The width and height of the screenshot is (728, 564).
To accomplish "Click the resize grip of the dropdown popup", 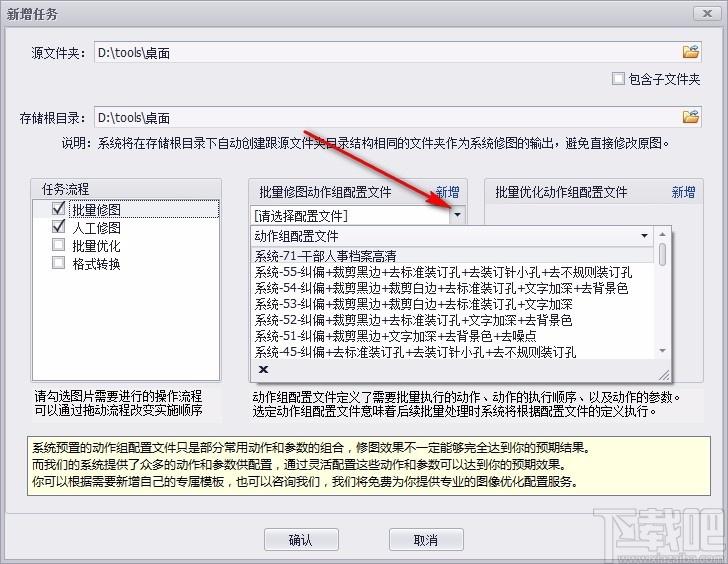I will click(x=664, y=375).
